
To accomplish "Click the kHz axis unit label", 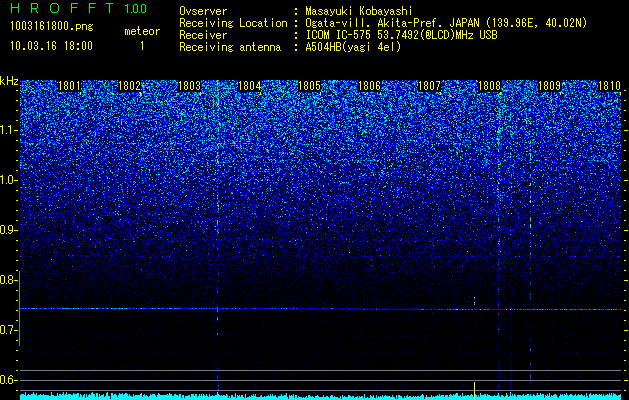I will pyautogui.click(x=9, y=81).
